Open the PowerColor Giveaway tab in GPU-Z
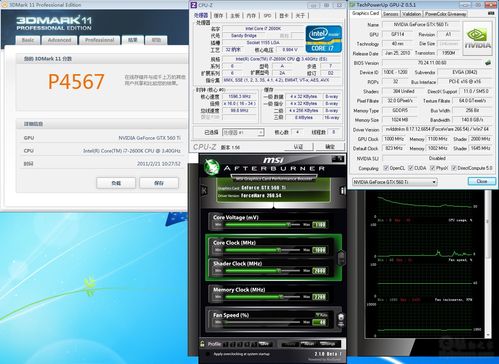The image size is (499, 364). [x=445, y=14]
